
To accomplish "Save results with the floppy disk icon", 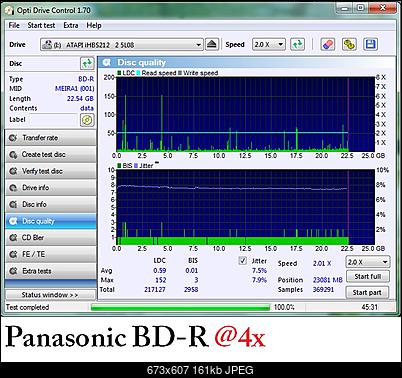I will tap(370, 44).
